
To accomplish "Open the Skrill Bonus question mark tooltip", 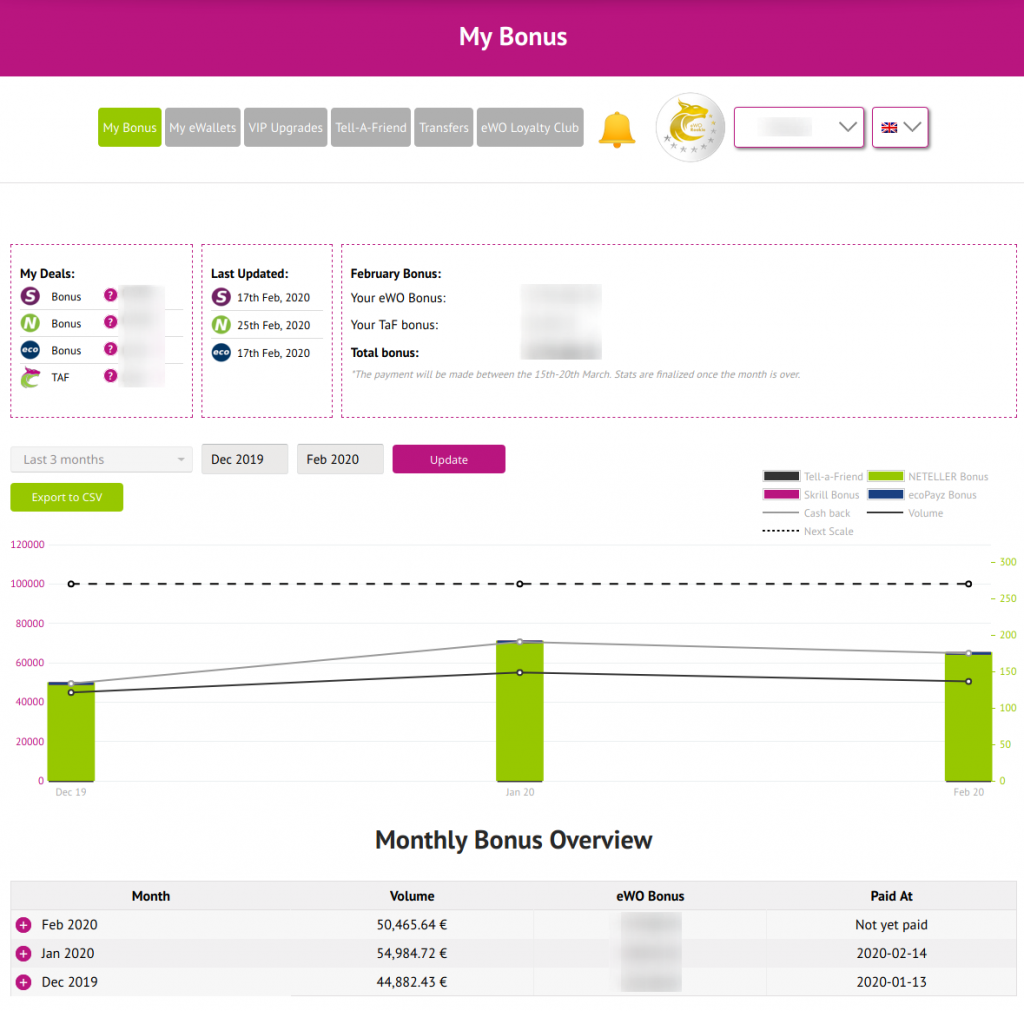I will (108, 296).
